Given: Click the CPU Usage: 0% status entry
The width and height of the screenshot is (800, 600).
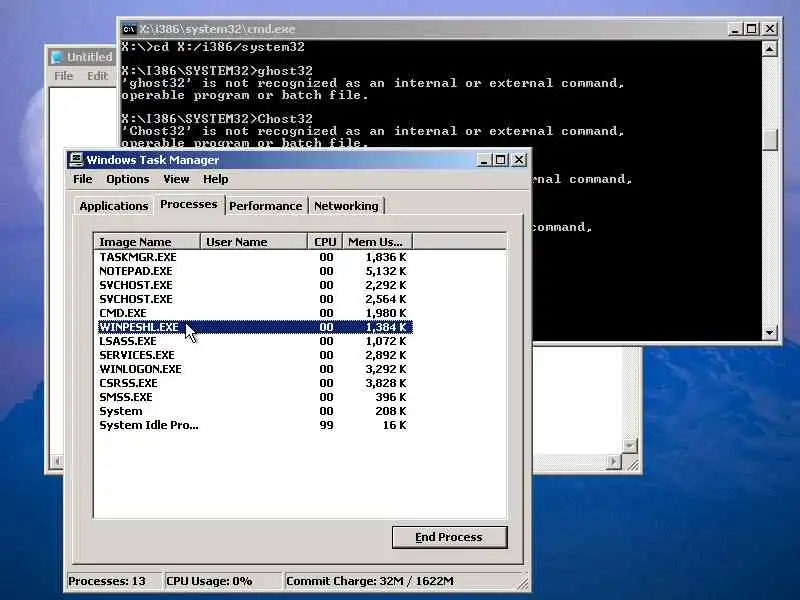Looking at the screenshot, I should (x=222, y=581).
